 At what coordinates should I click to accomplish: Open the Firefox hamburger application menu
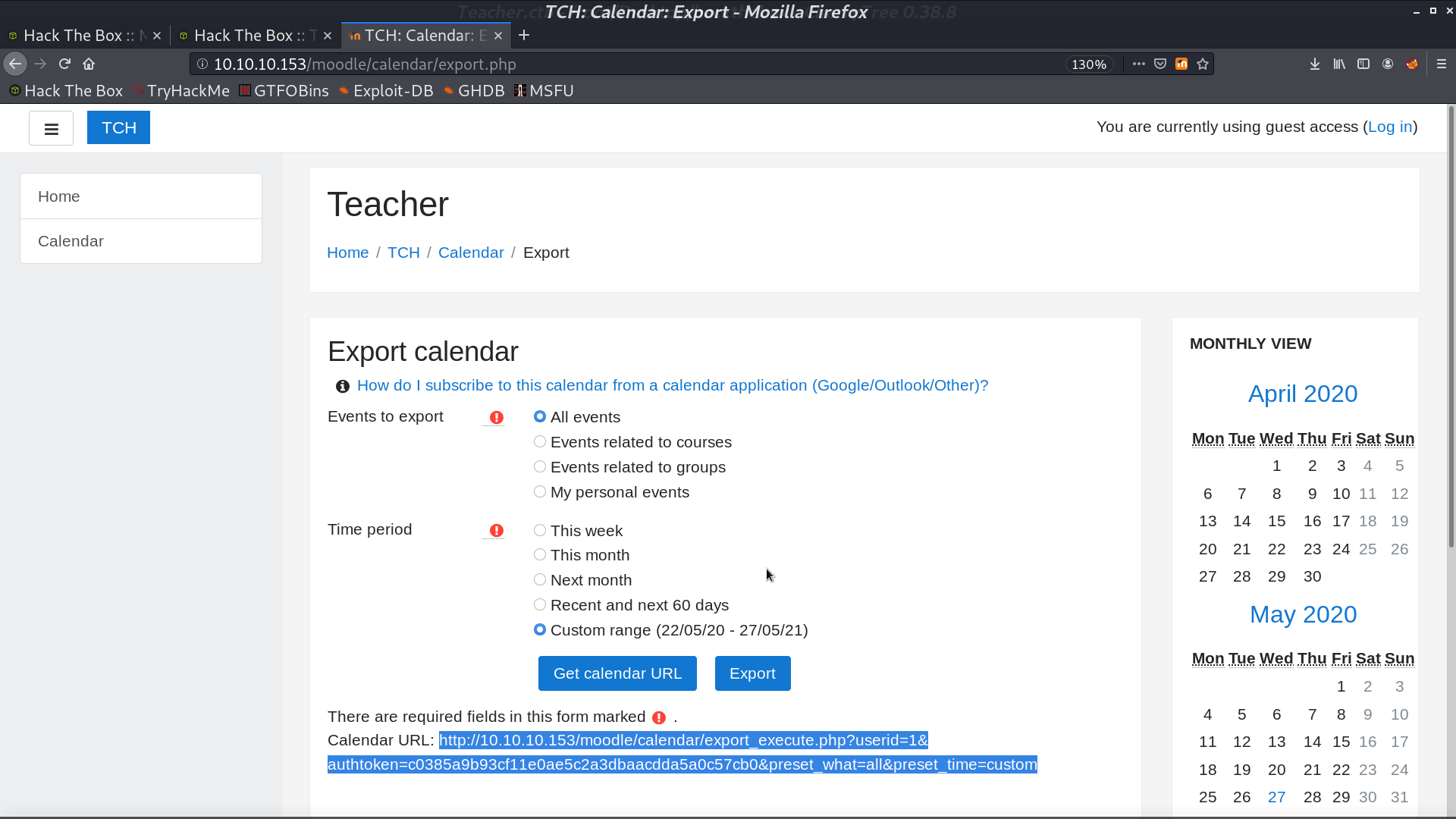pos(1442,64)
